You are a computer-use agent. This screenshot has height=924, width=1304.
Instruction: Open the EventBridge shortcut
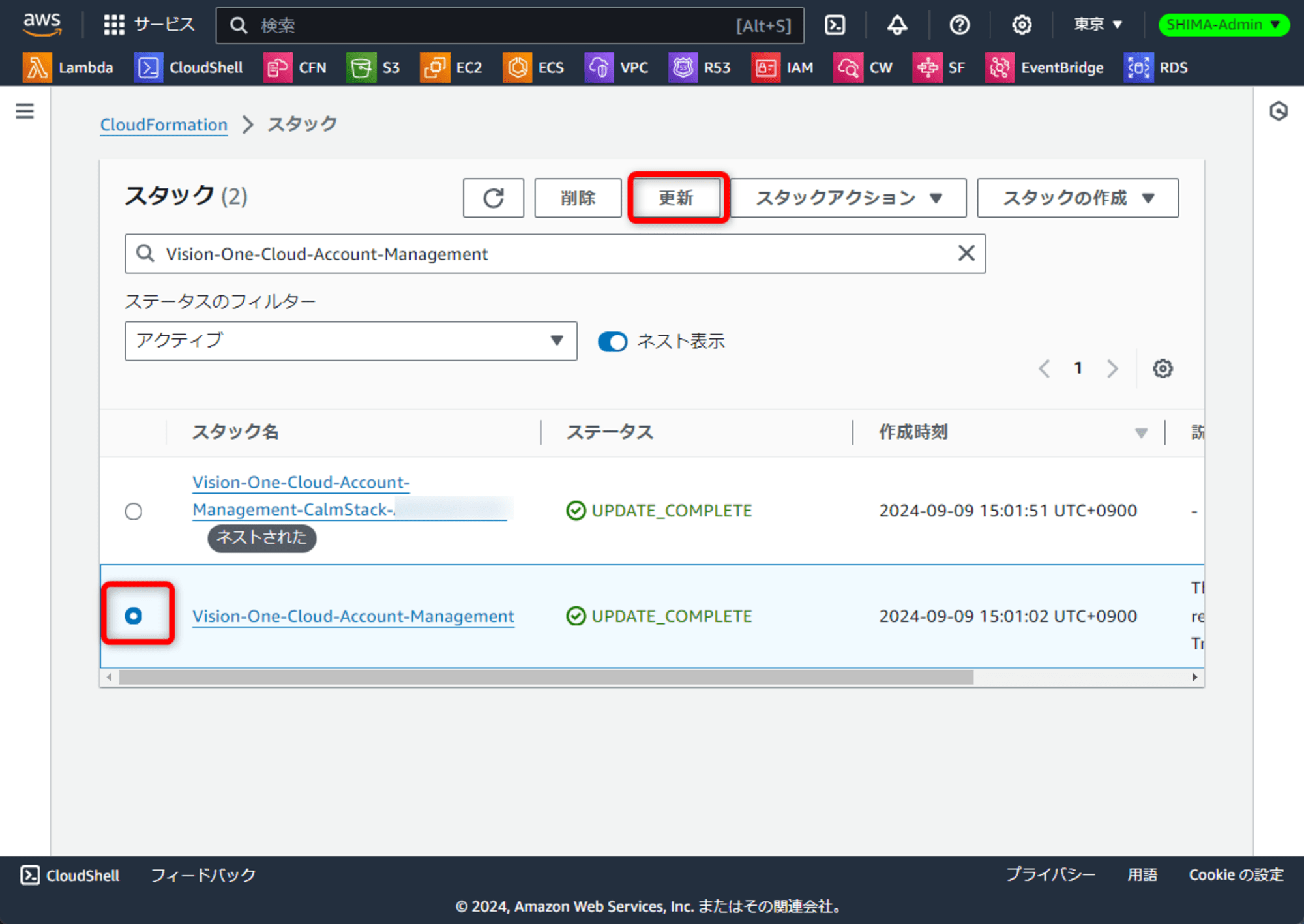click(x=1045, y=67)
